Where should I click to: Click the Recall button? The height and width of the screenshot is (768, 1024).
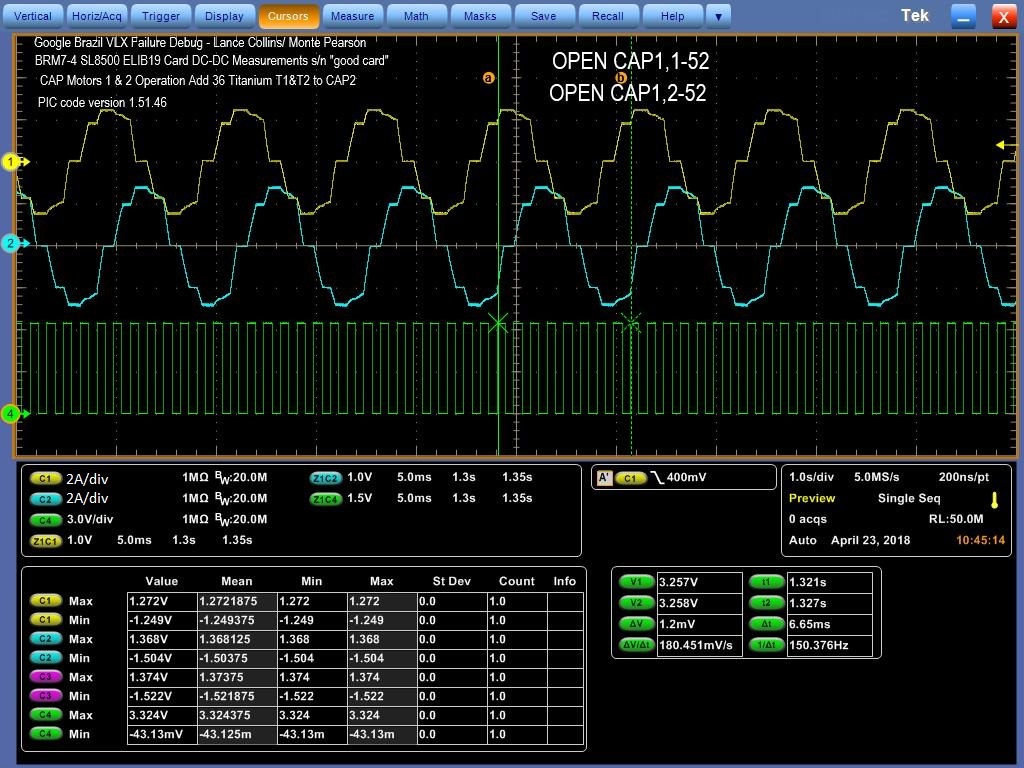tap(607, 16)
